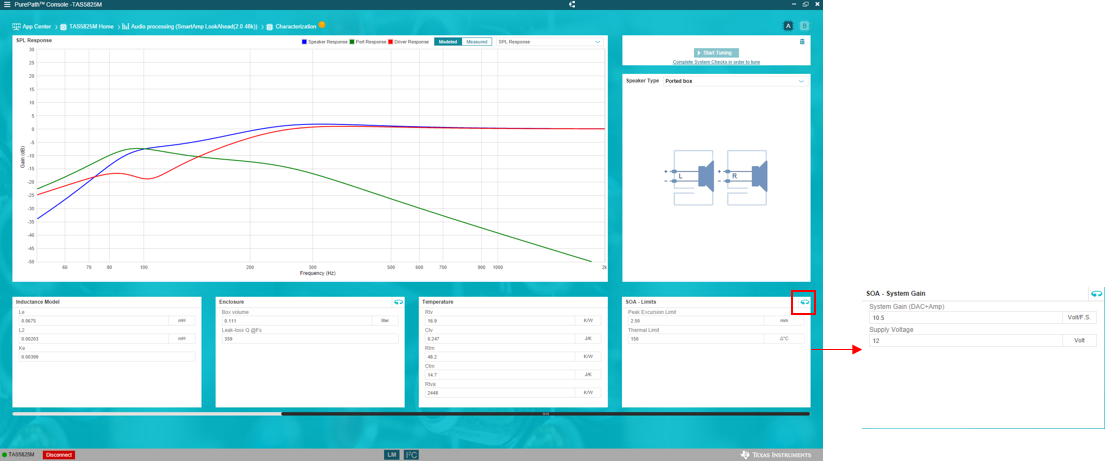Click the trash icon in the tuning panel
Screen dimensions: 1106x461
pos(802,42)
